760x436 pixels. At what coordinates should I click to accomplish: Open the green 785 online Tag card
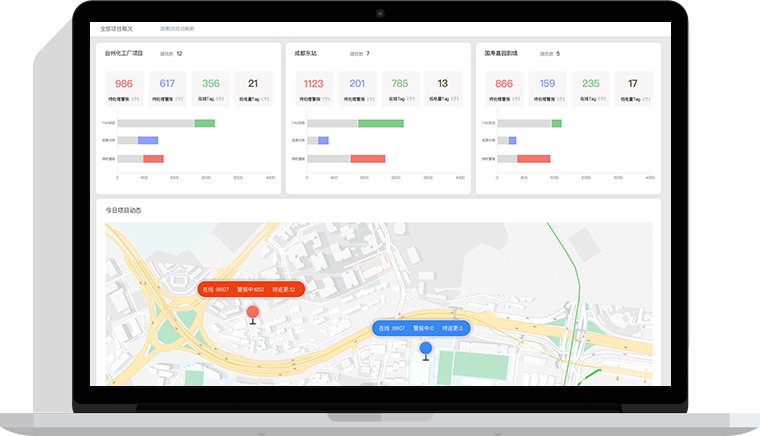point(400,88)
